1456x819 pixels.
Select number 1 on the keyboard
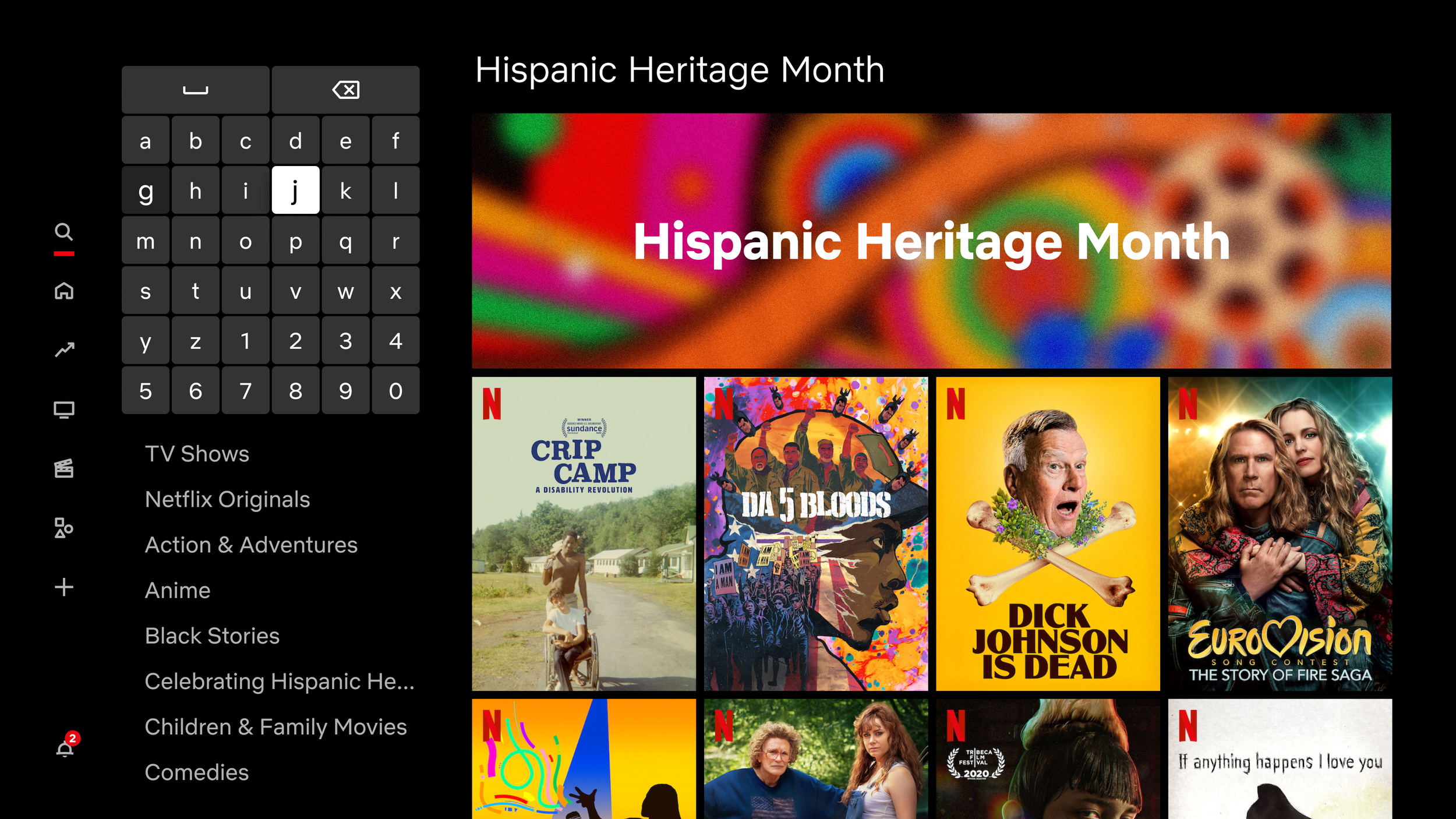click(246, 340)
